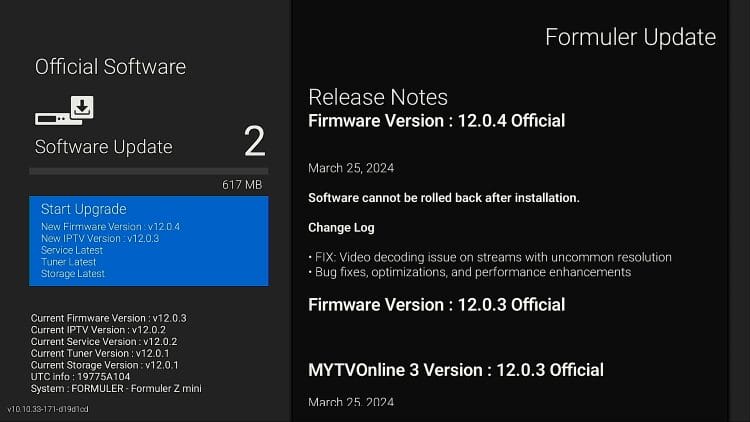Click the Storage Latest entry
This screenshot has height=422, width=750.
click(73, 274)
